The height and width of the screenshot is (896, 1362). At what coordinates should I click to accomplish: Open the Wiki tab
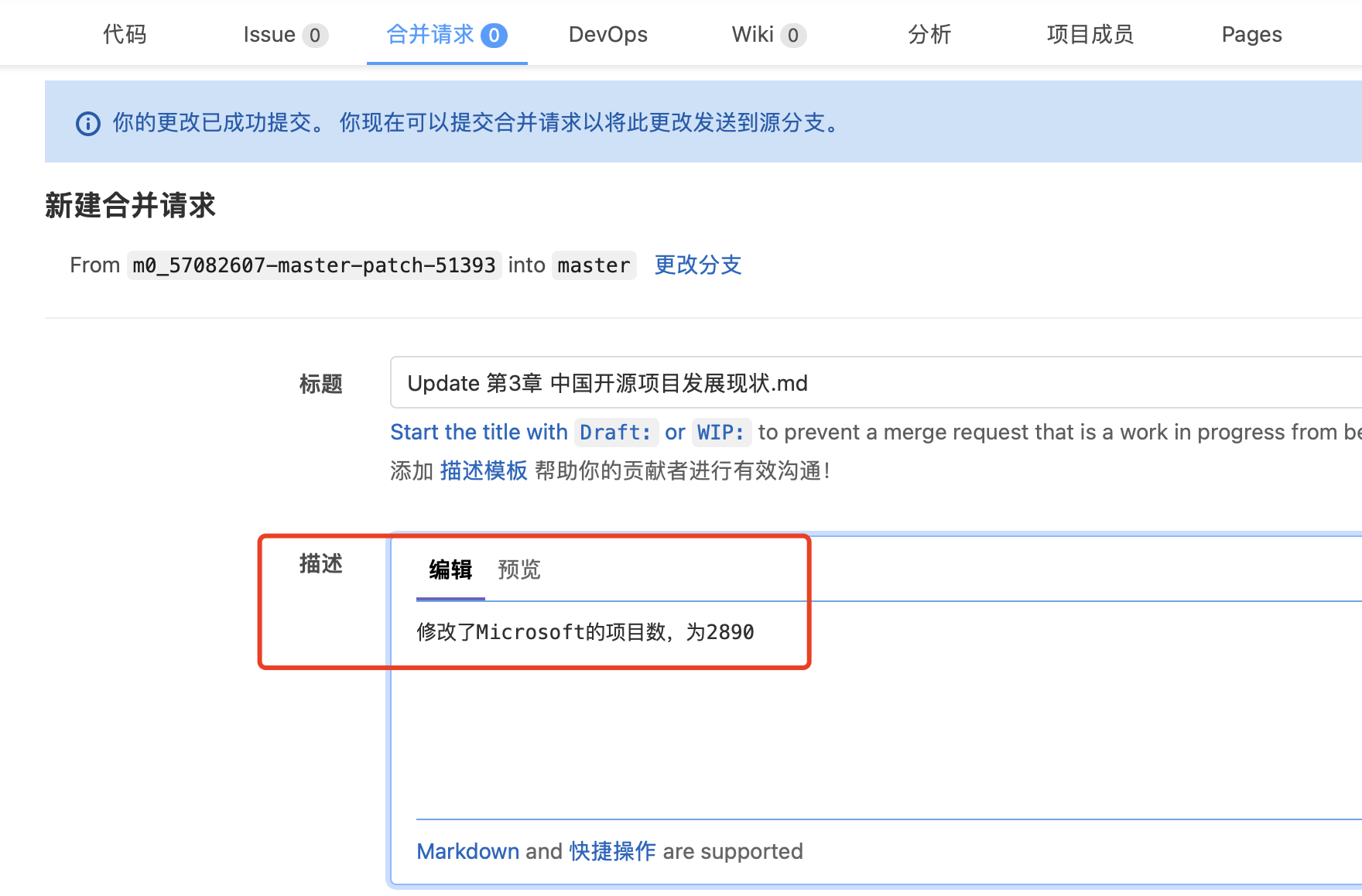[x=768, y=35]
